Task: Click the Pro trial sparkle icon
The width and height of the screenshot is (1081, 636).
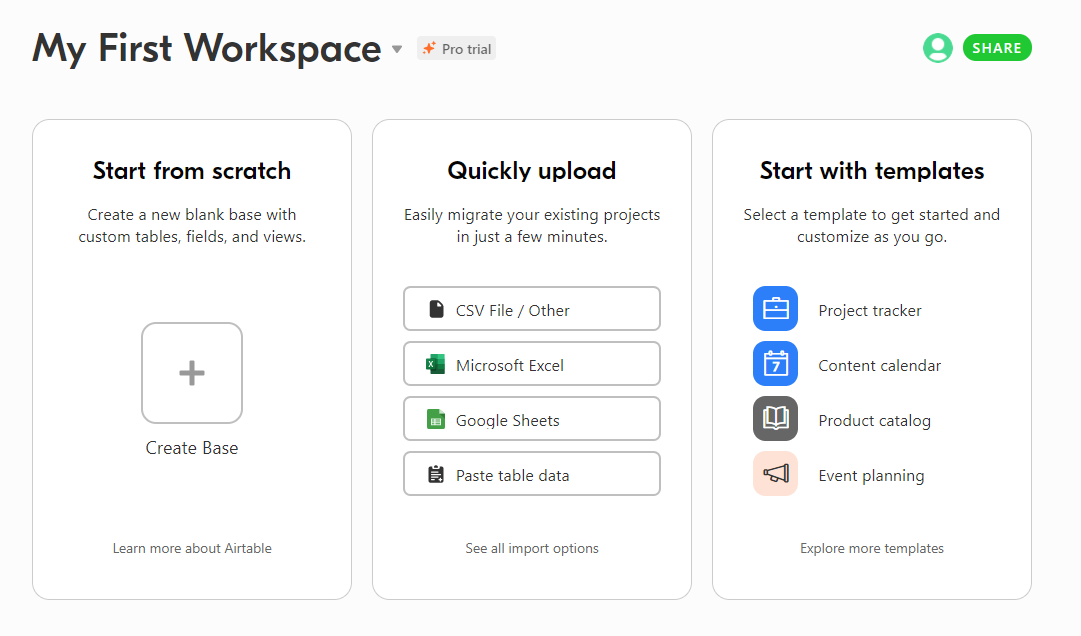Action: click(x=429, y=48)
